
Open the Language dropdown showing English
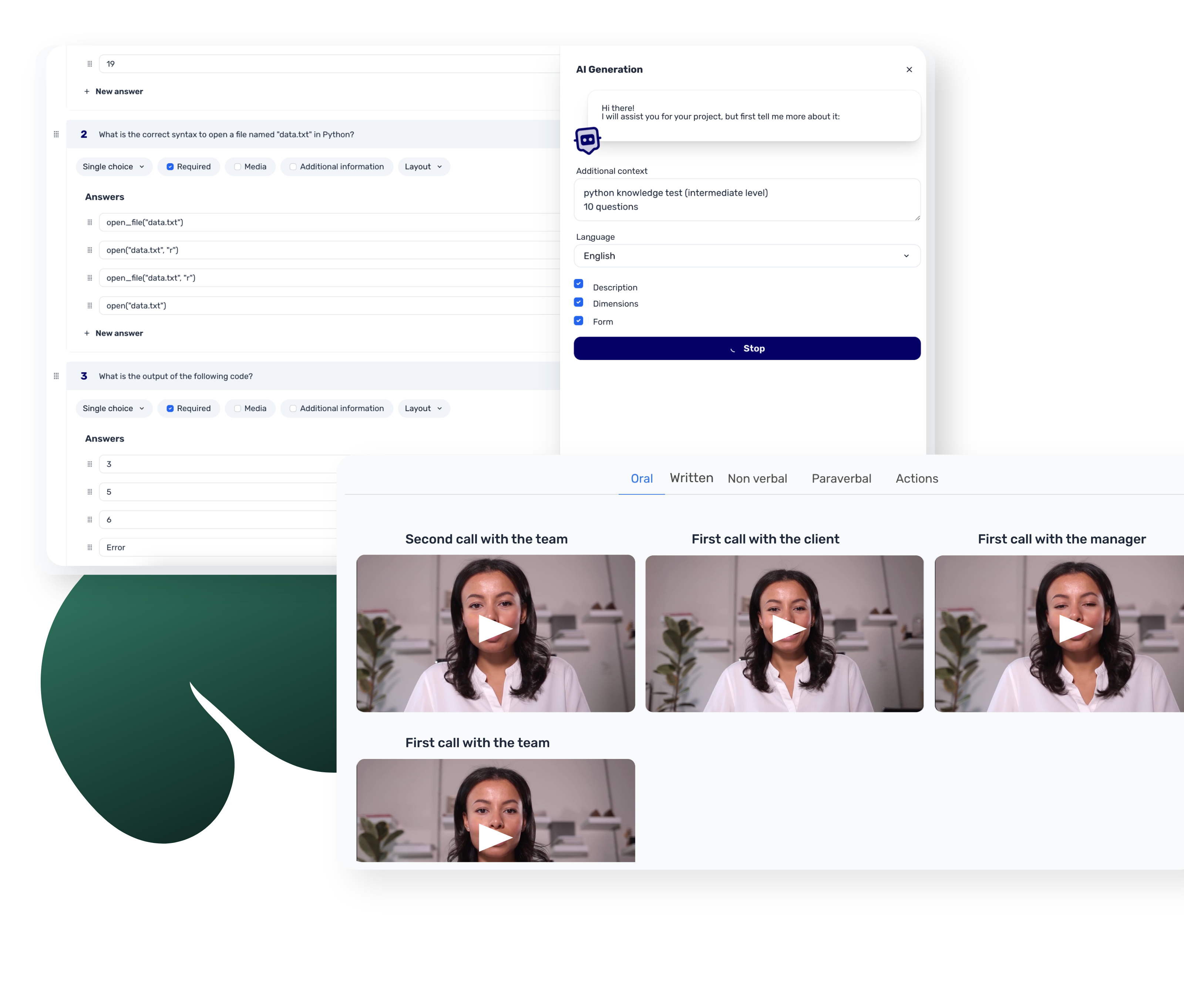[x=747, y=256]
